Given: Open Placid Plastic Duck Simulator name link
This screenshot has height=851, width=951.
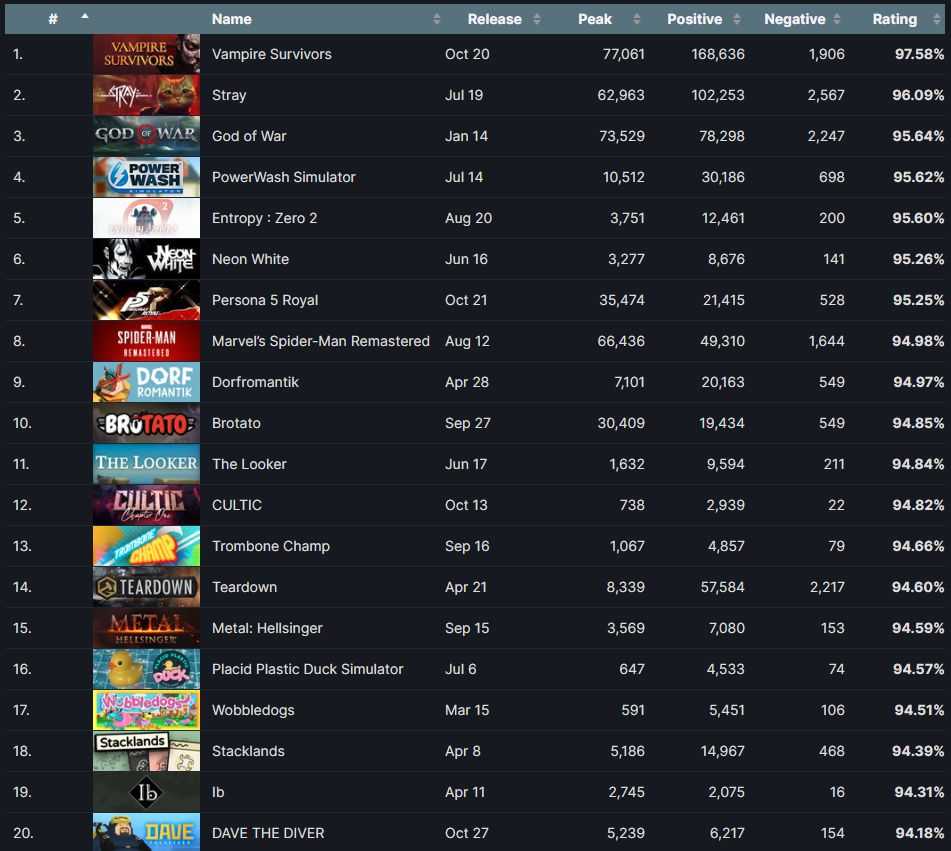Looking at the screenshot, I should click(x=307, y=669).
